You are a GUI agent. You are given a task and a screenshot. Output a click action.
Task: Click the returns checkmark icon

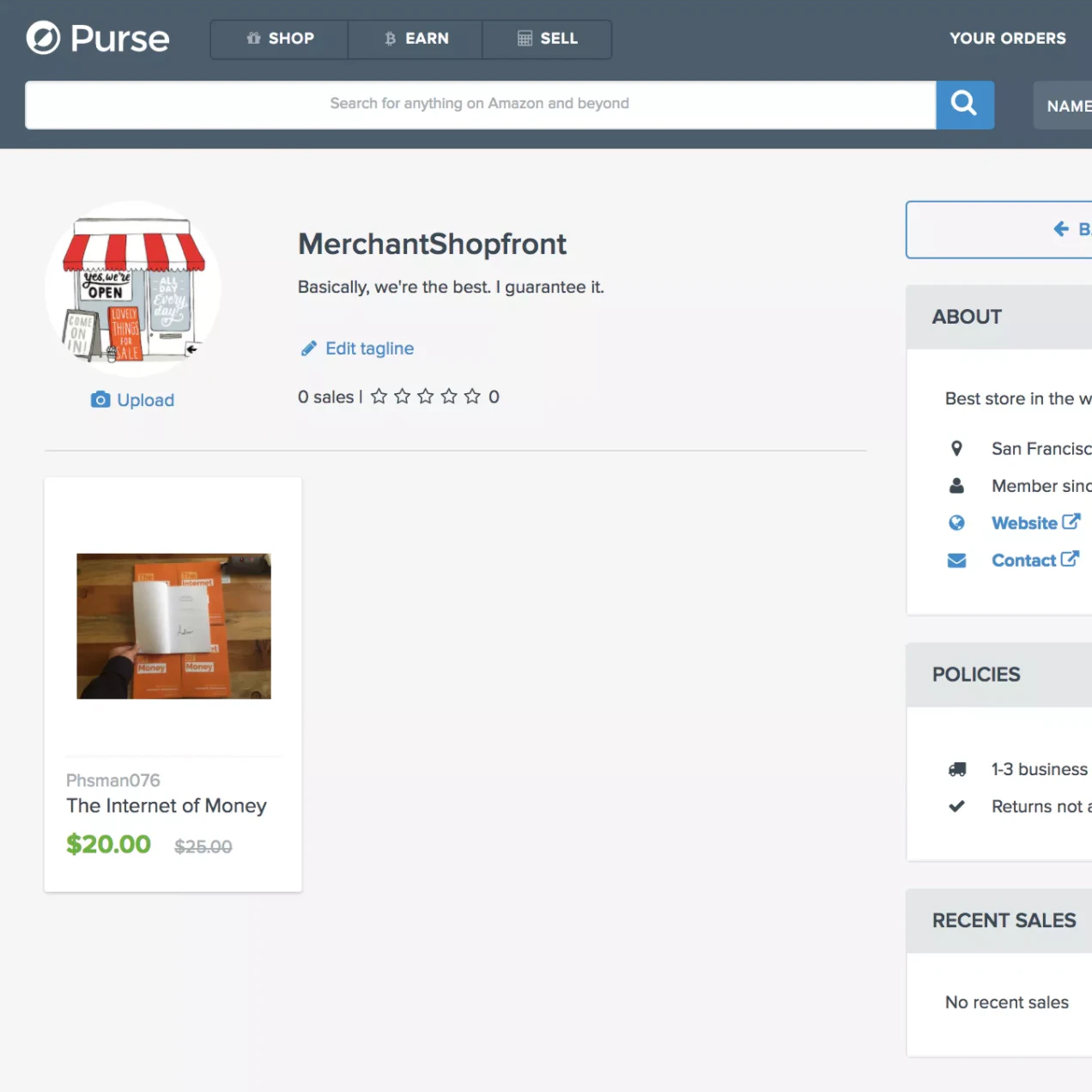point(956,806)
